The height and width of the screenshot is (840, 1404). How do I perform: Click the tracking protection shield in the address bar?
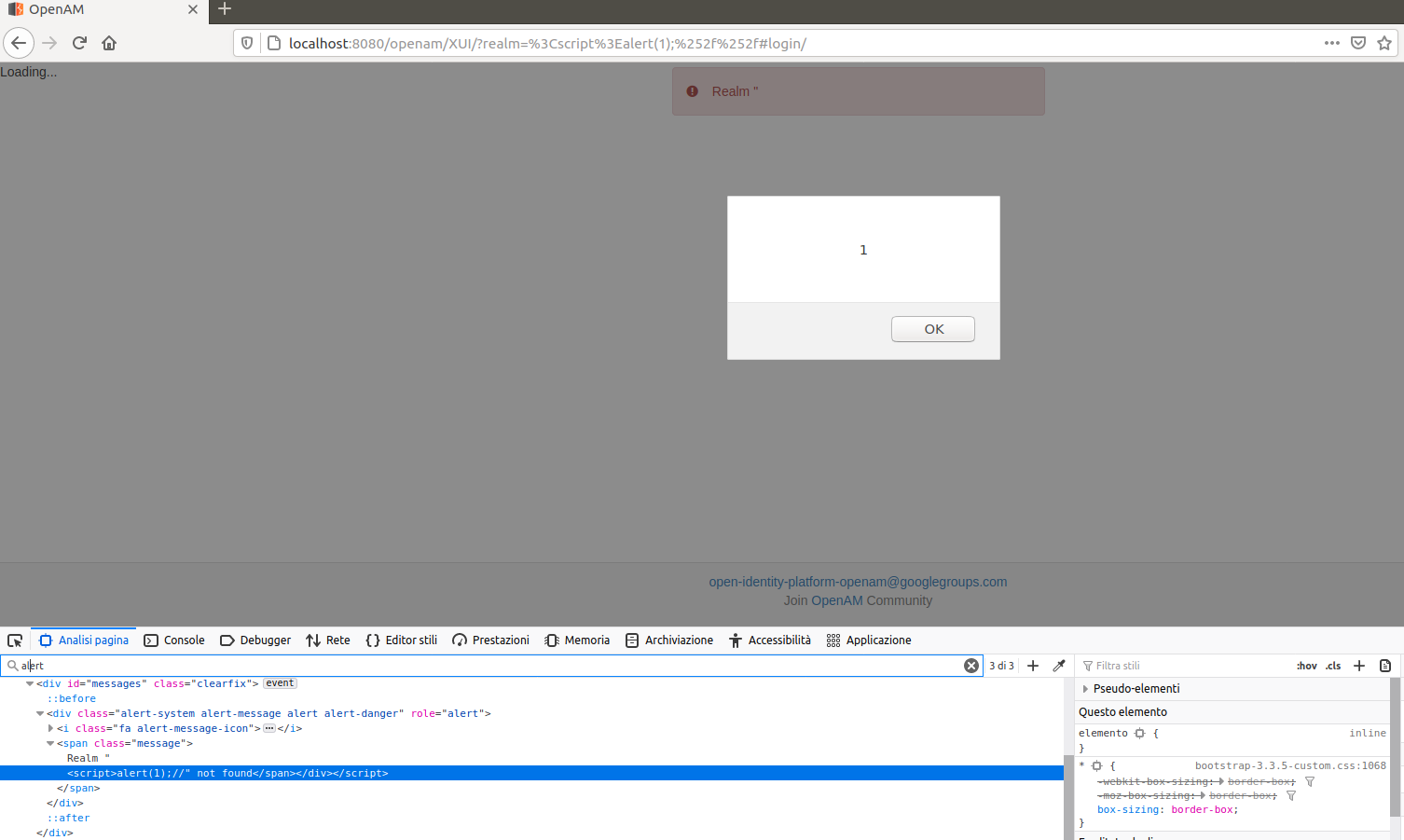[x=245, y=43]
